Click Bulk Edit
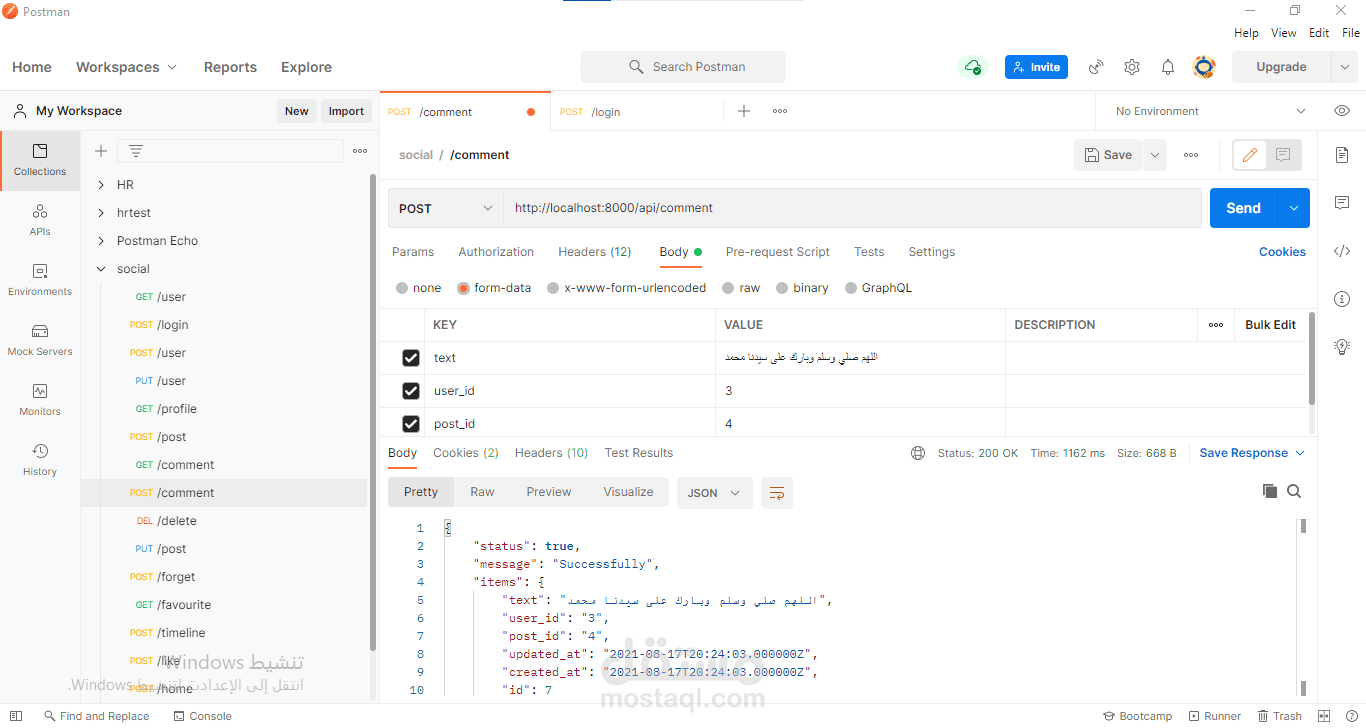1366x728 pixels. (1270, 325)
